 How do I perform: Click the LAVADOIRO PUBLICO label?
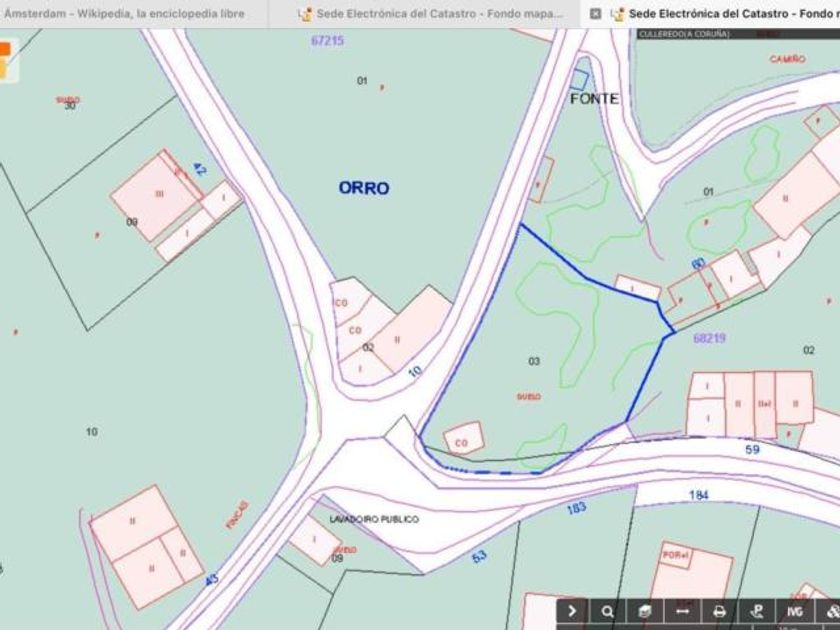coord(374,519)
